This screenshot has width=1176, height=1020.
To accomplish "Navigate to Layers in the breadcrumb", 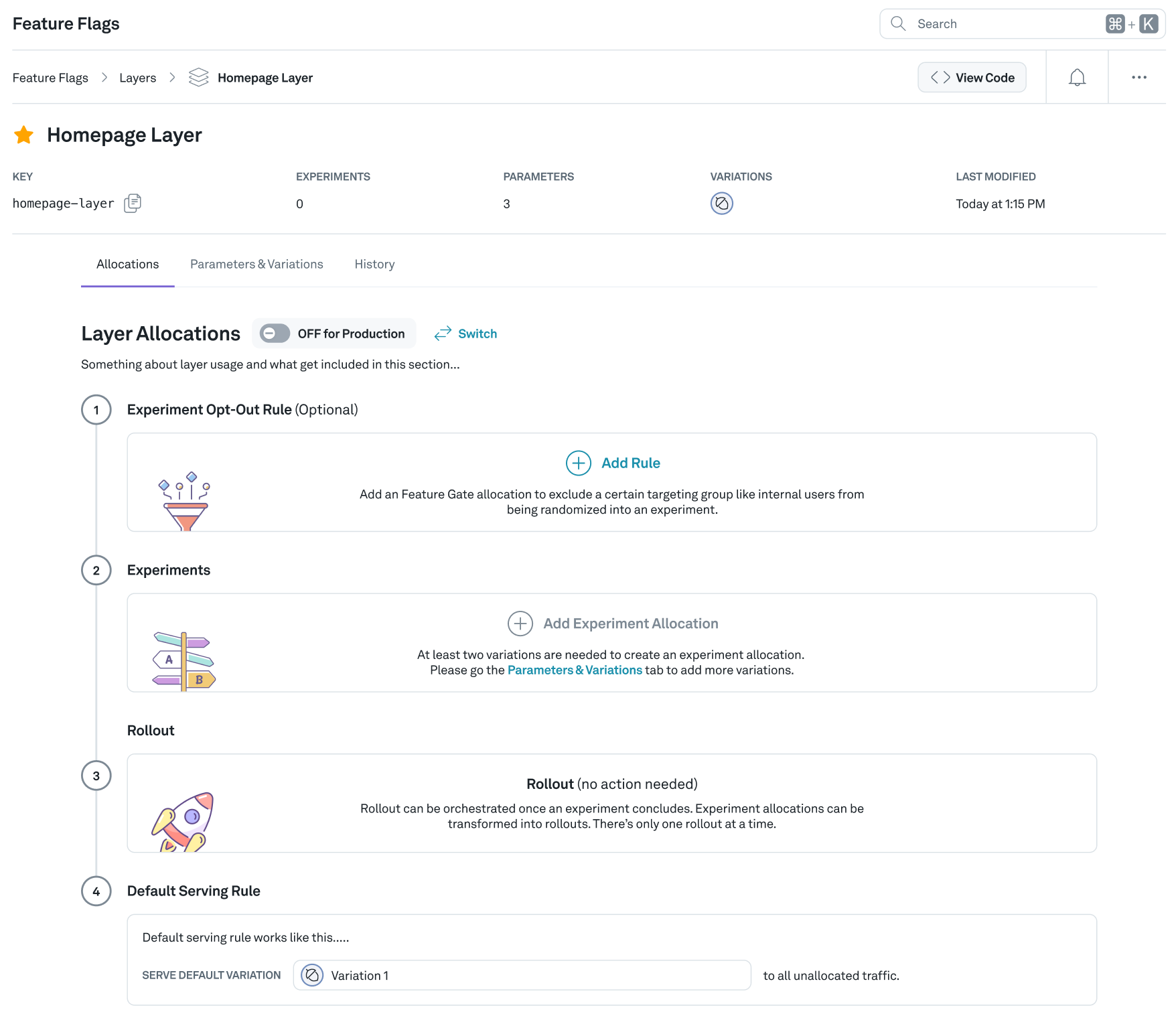I will coord(137,78).
